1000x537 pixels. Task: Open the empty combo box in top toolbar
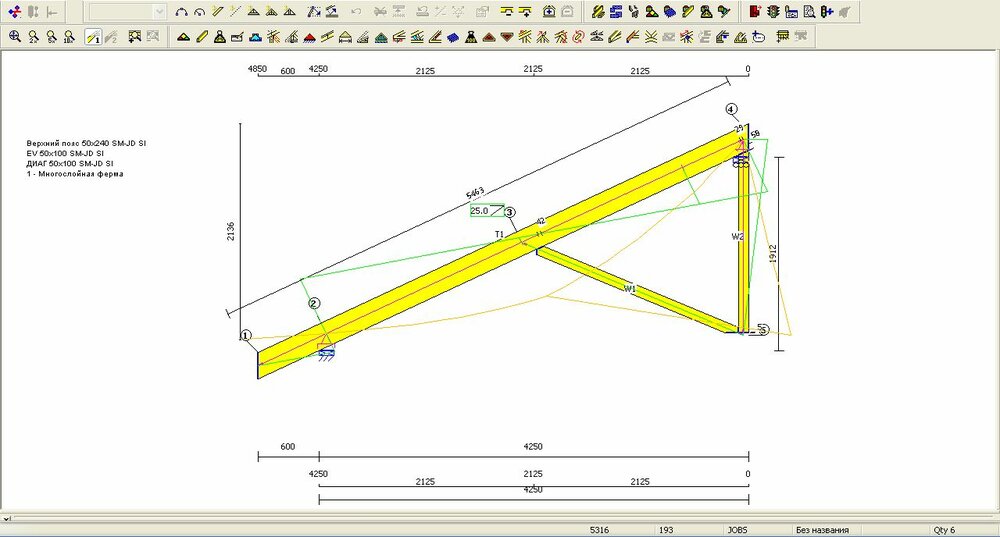[128, 11]
